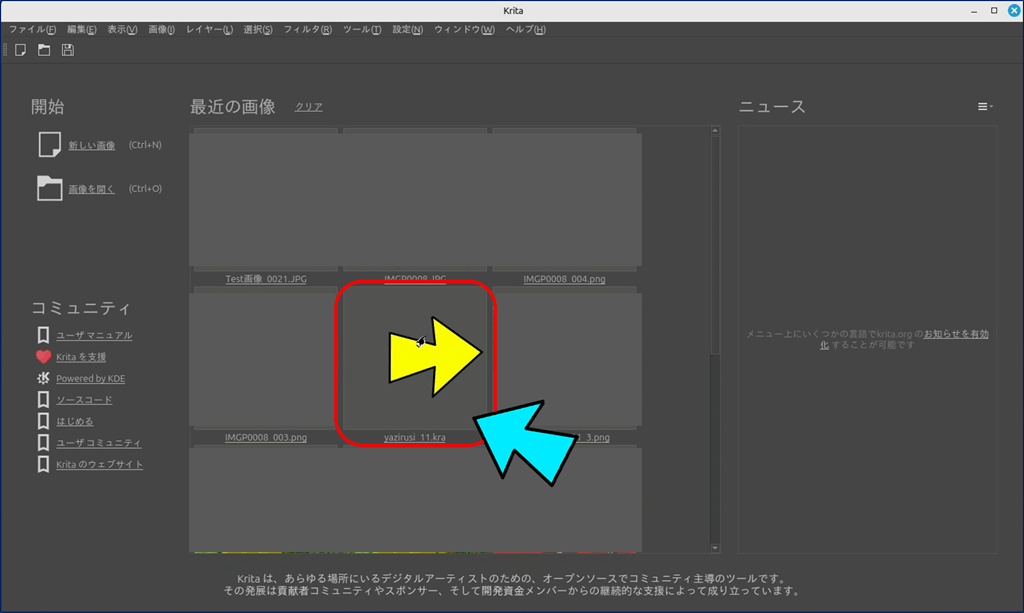Viewport: 1024px width, 613px height.
Task: Click the KDE gear icon
Action: pyautogui.click(x=43, y=378)
